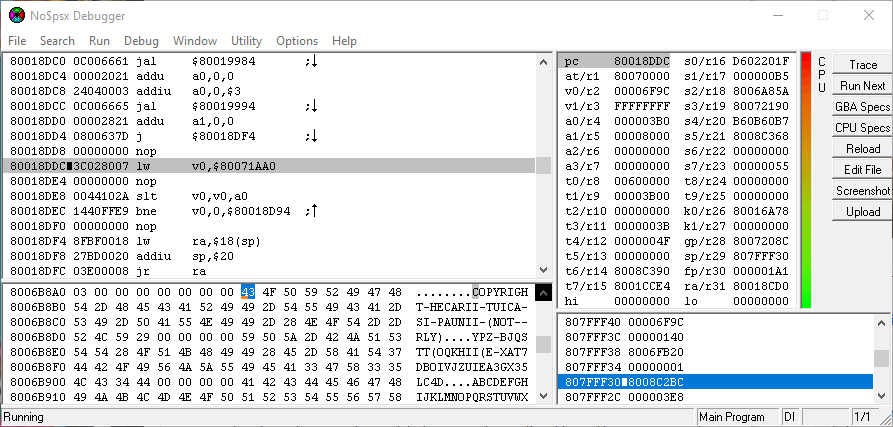Click the black caret marker in hex dump
This screenshot has width=893, height=427.
[543, 292]
